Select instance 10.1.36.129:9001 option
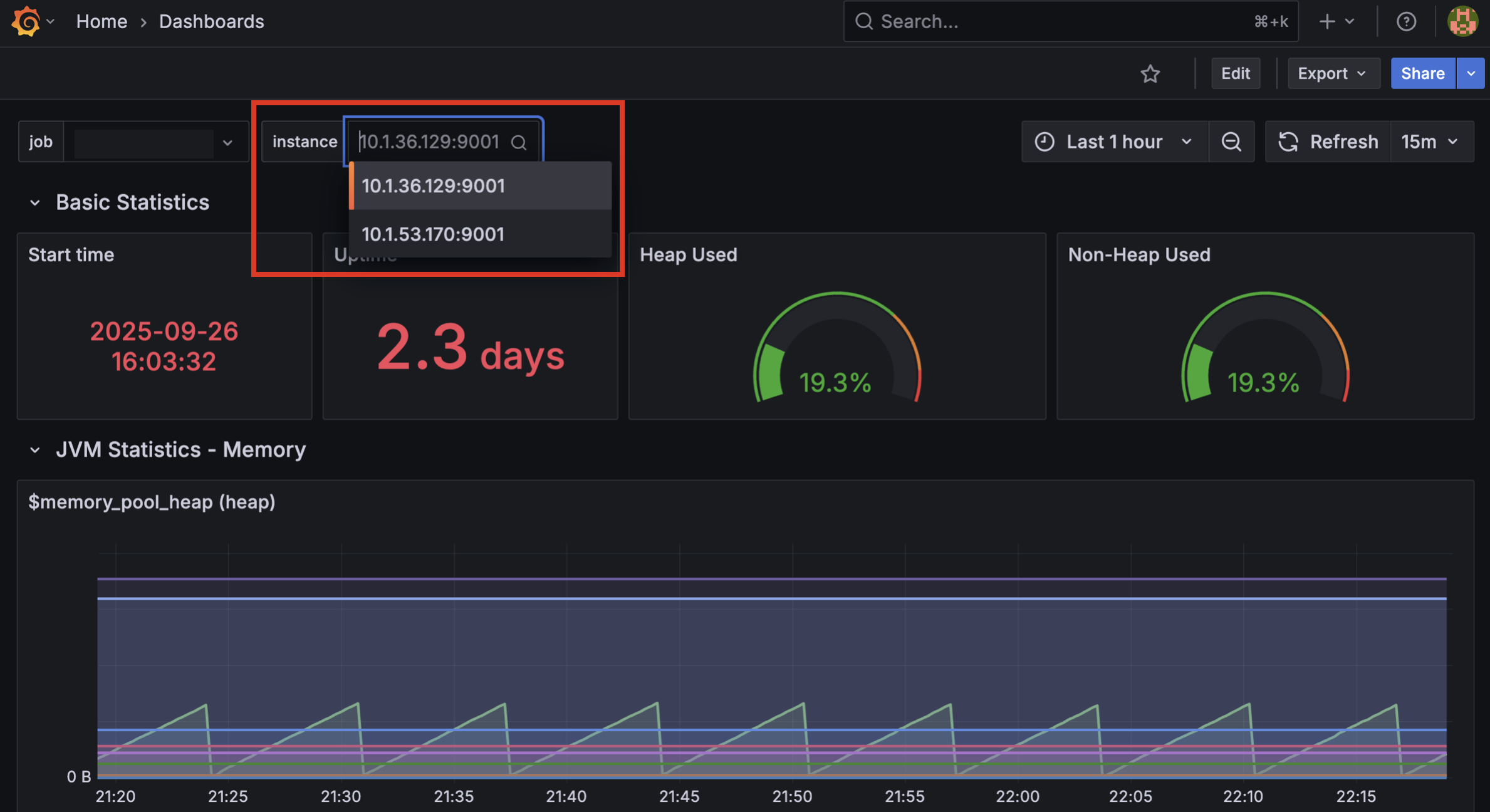Screen dimensions: 1490x812 coord(433,186)
